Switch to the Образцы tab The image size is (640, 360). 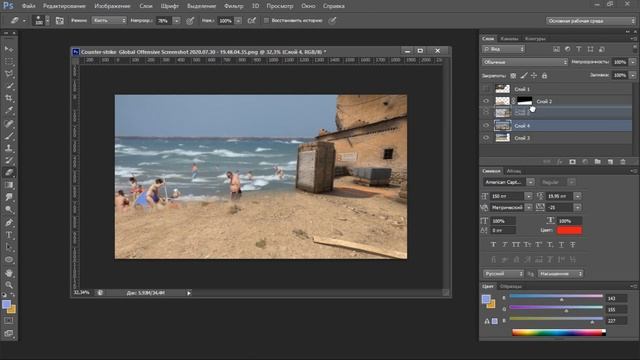click(x=511, y=287)
